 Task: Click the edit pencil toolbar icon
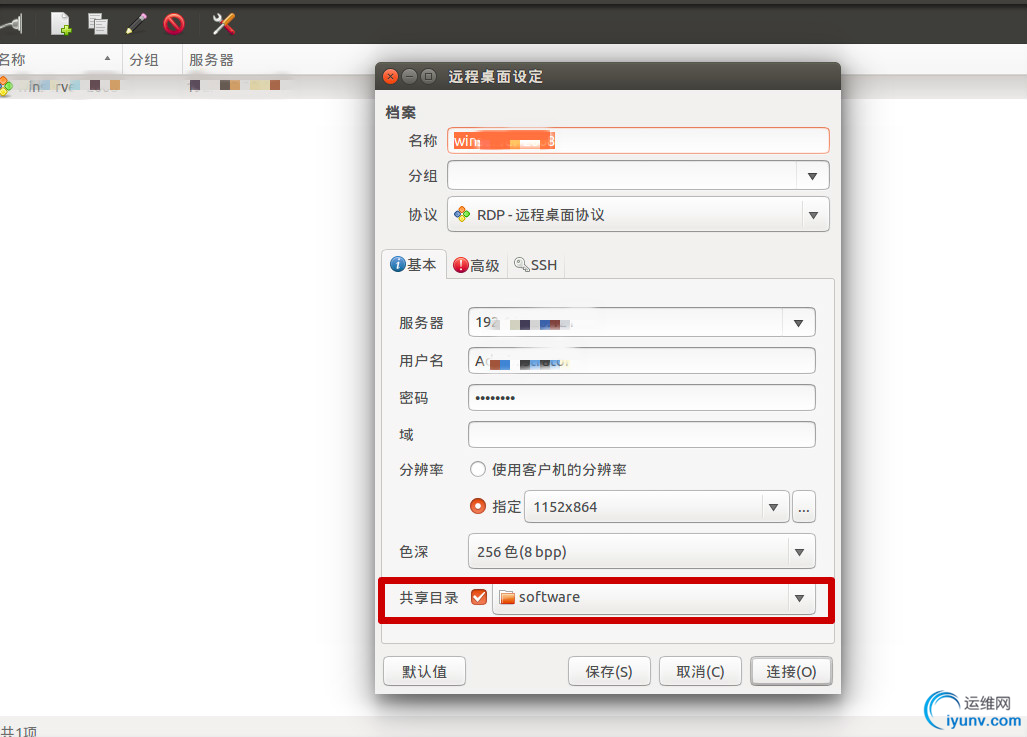coord(136,24)
